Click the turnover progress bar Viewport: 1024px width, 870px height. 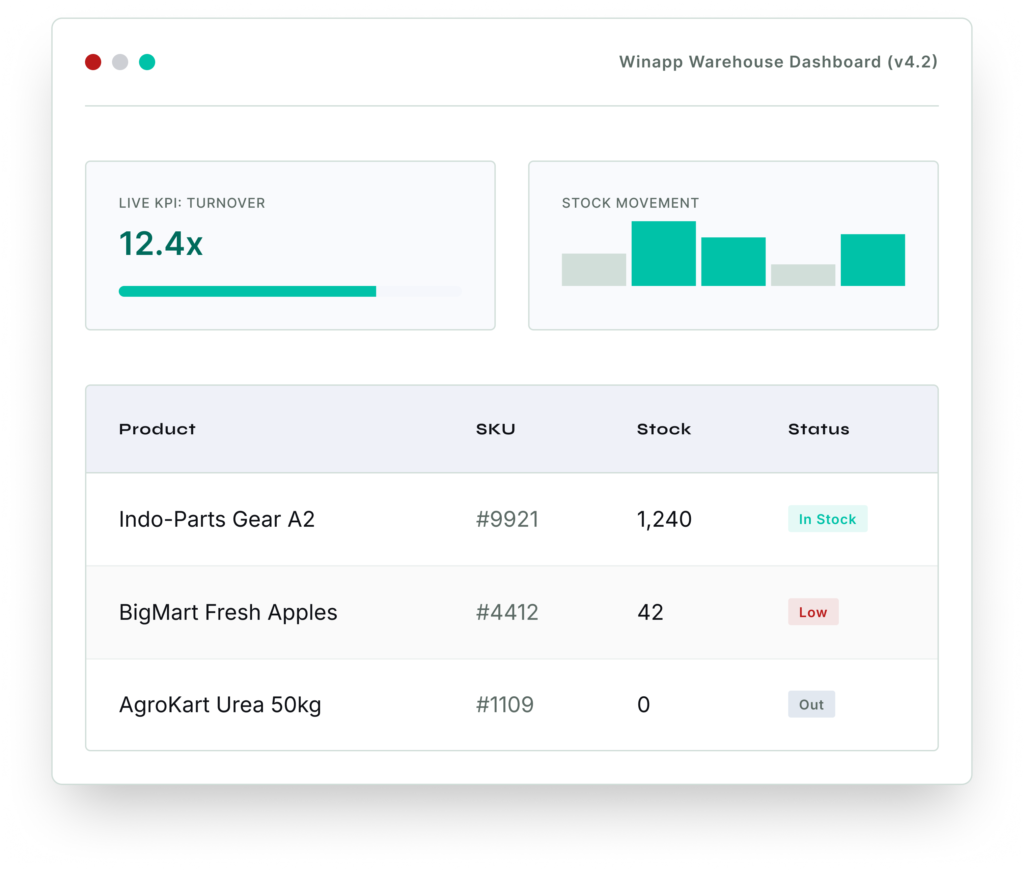point(290,291)
